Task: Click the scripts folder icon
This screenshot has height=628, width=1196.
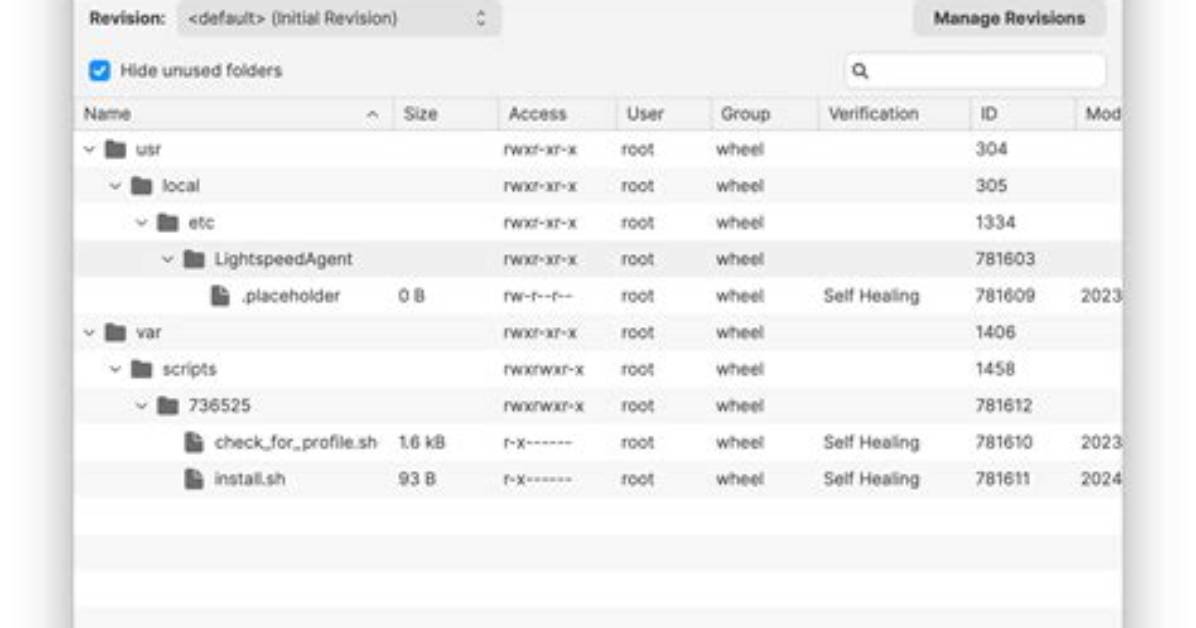Action: tap(141, 369)
